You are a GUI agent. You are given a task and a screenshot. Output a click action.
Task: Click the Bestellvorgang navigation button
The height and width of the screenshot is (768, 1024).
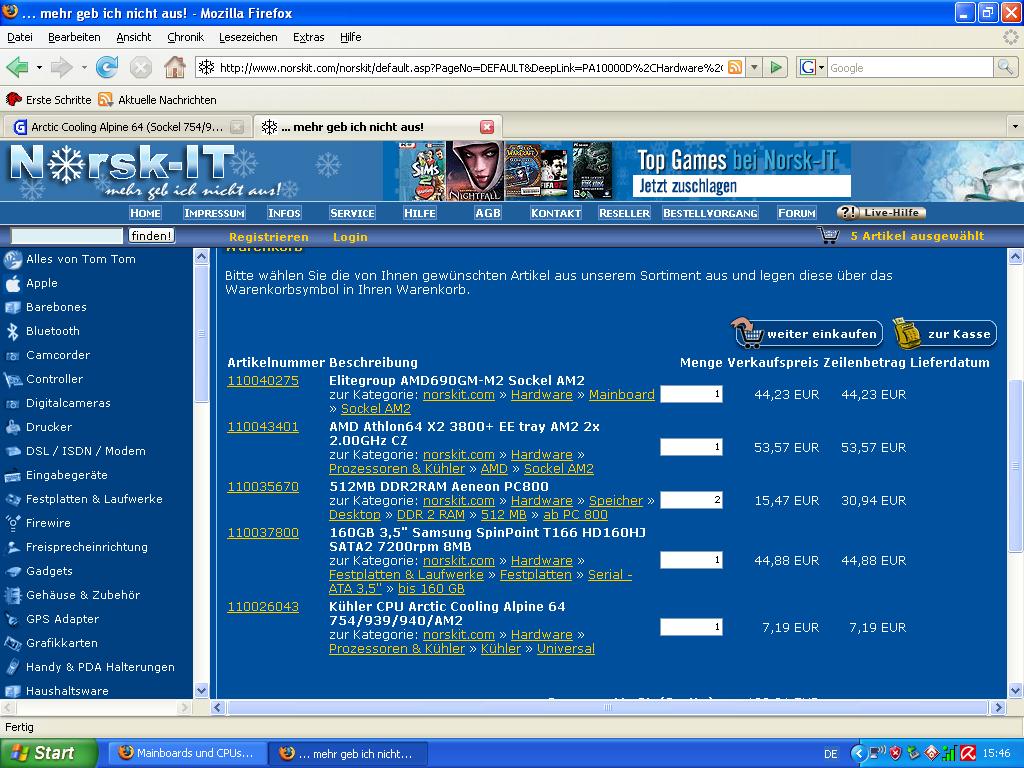[x=710, y=213]
